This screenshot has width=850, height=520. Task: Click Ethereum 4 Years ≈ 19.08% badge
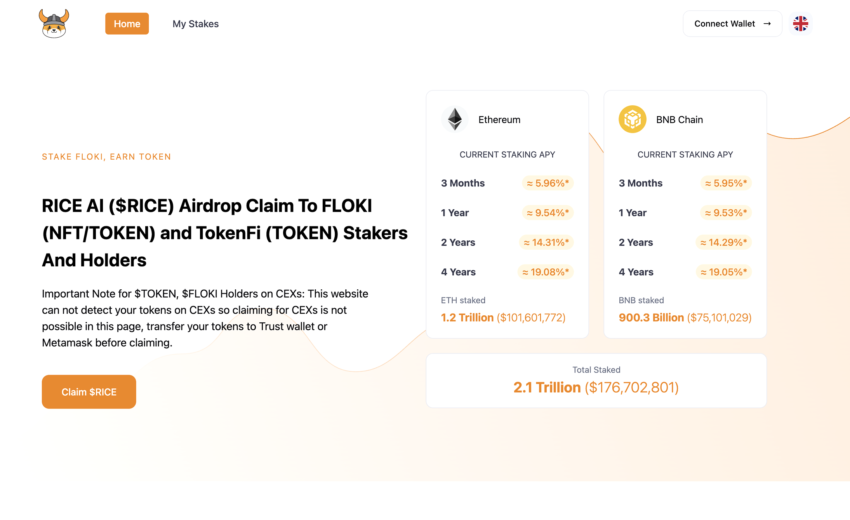coord(545,272)
